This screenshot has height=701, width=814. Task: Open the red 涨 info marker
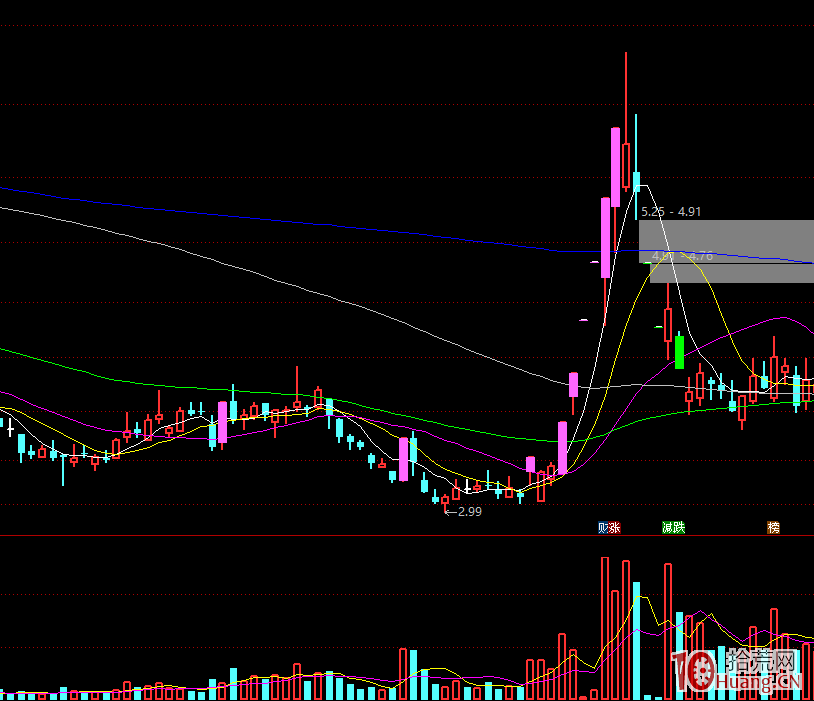click(615, 528)
